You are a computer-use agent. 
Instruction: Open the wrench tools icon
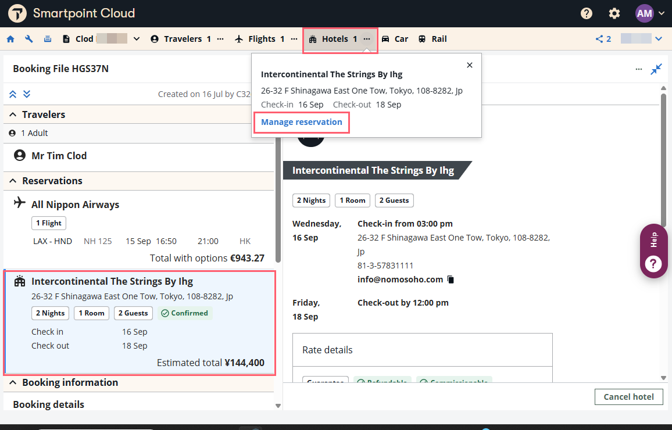click(x=29, y=39)
